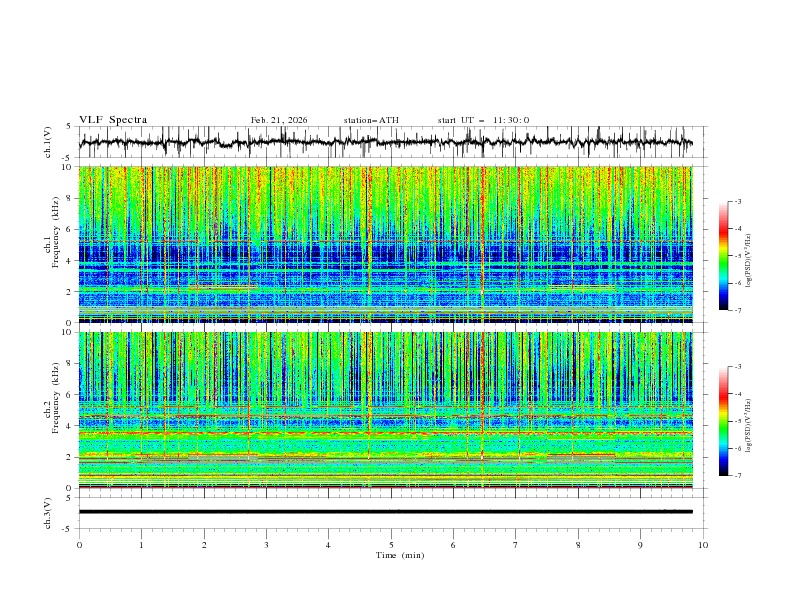
Task: Click the log(PSD) label beside ch.2 color bar
Action: click(x=748, y=425)
